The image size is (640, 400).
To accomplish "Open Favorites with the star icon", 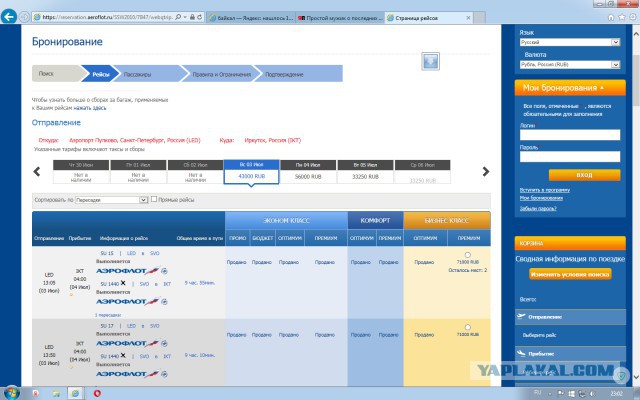I will (622, 17).
